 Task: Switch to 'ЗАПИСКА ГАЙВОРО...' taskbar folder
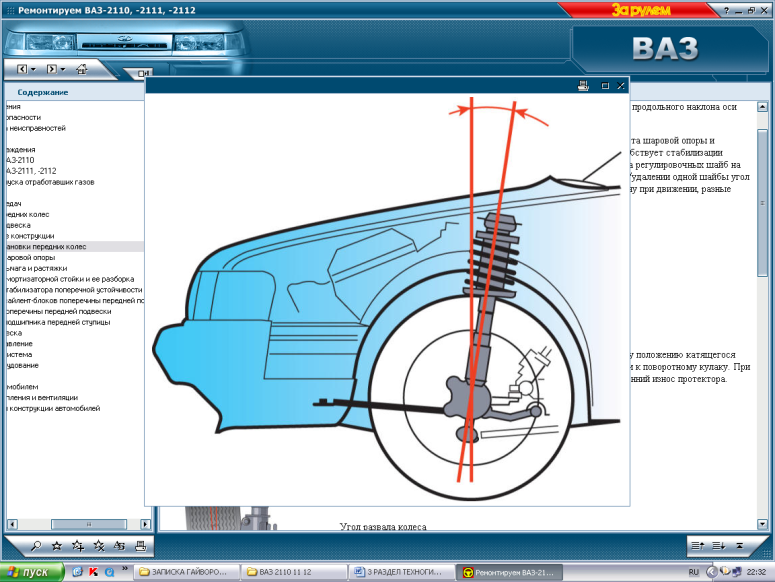point(188,572)
